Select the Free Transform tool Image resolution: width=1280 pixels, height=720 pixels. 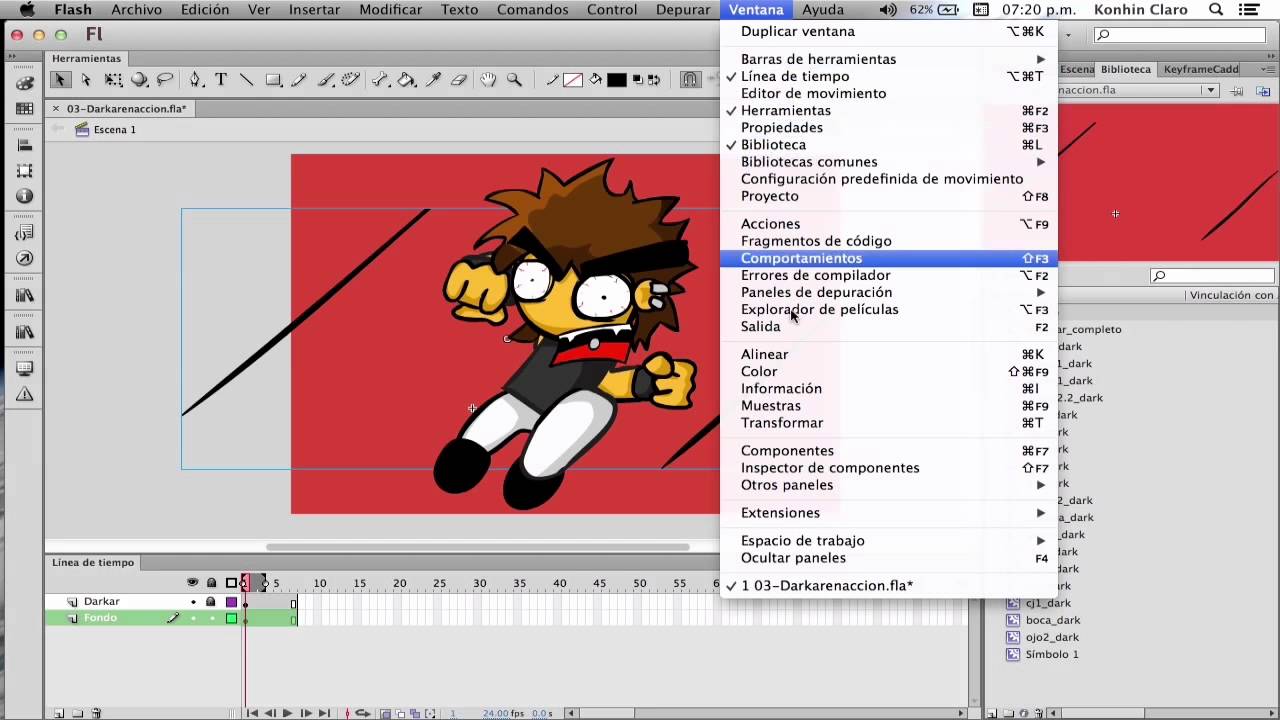pos(113,80)
